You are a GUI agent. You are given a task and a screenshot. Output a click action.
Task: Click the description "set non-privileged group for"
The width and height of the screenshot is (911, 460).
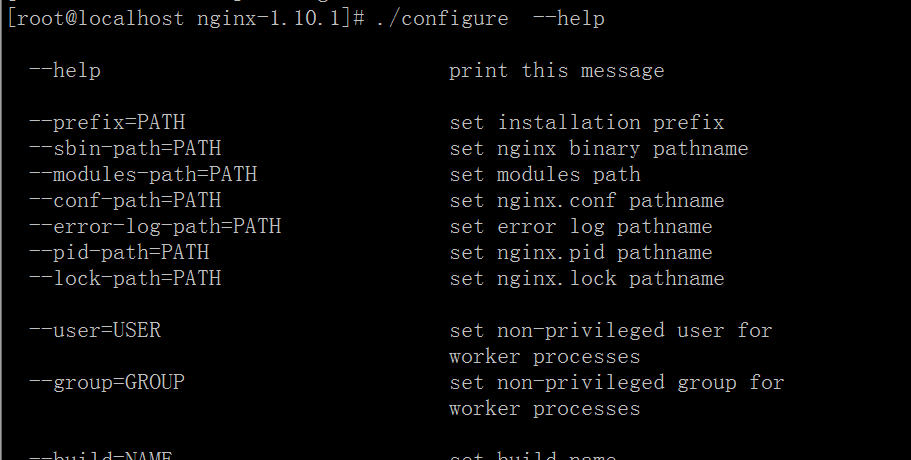click(x=617, y=383)
